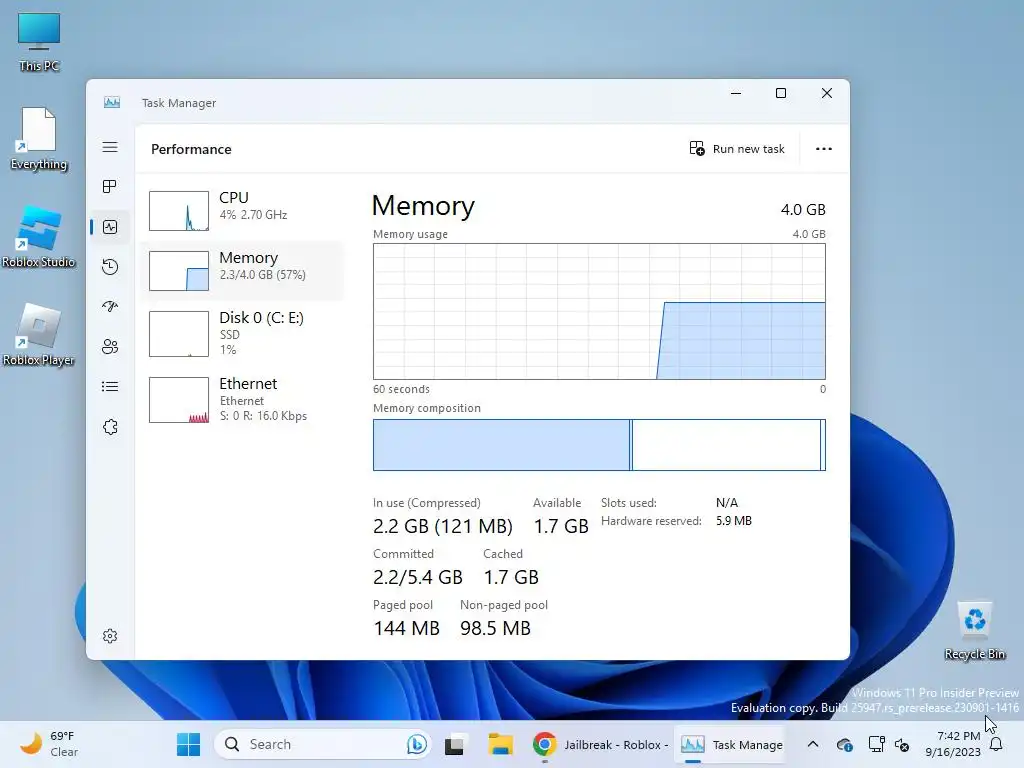Open the Windows Start menu
Image resolution: width=1024 pixels, height=768 pixels.
189,744
